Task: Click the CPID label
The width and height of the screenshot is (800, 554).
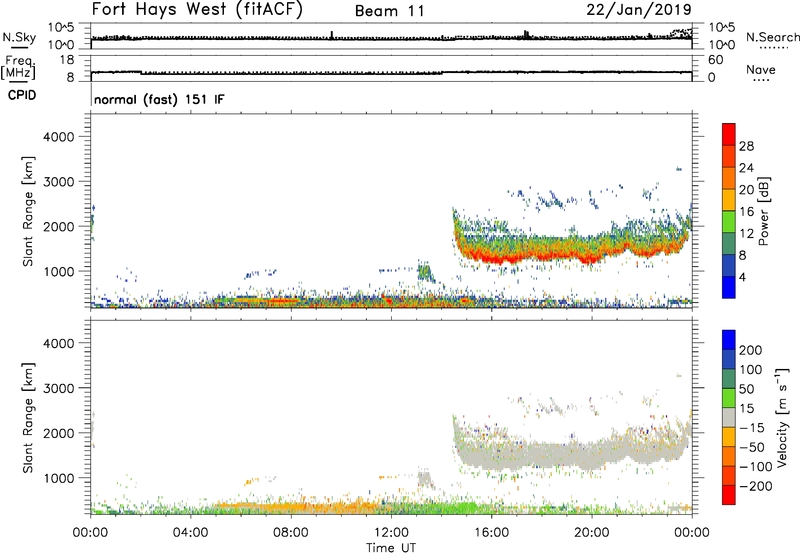Action: [22, 95]
